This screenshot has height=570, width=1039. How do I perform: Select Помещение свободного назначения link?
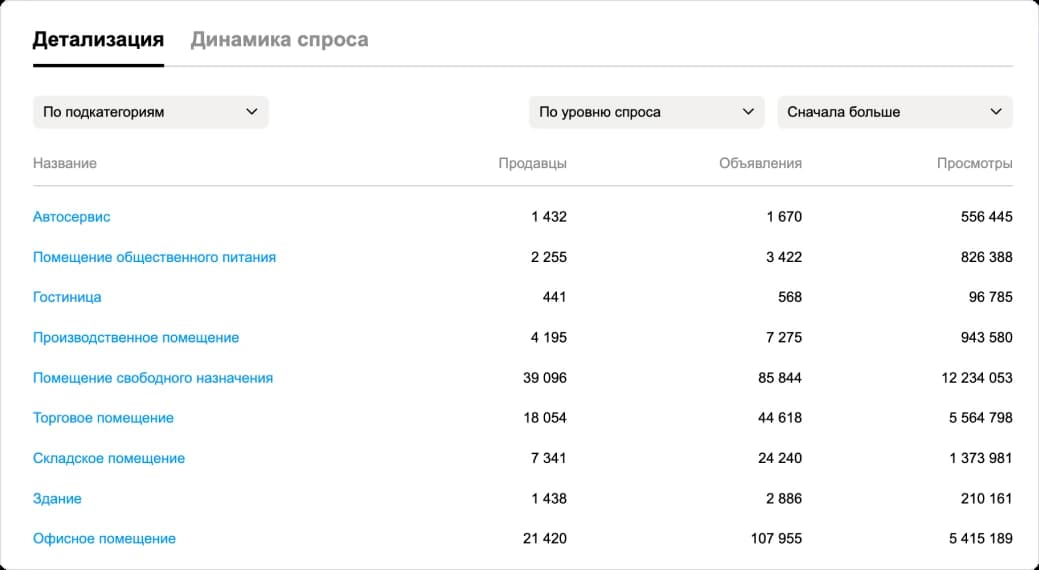(153, 378)
